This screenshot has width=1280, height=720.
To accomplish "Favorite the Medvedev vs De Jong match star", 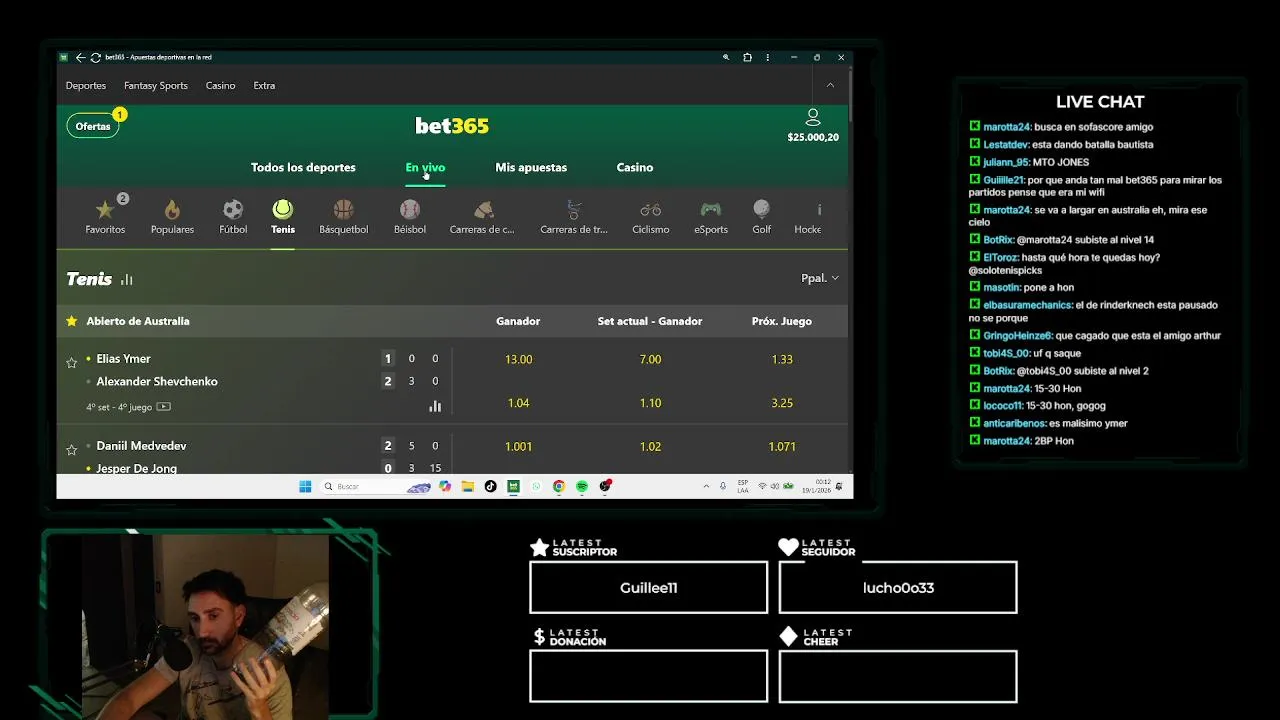I will click(71, 450).
